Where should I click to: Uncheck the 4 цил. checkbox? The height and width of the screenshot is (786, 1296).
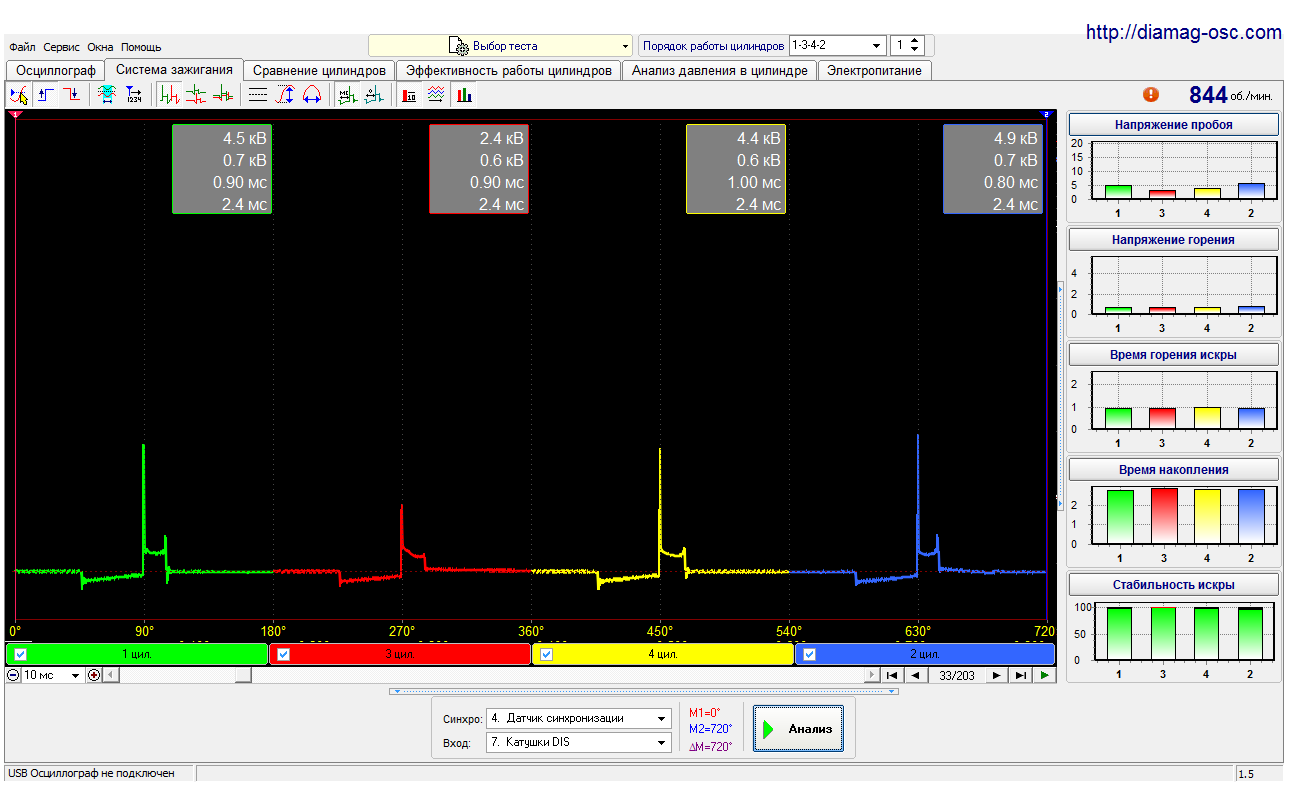coord(547,655)
